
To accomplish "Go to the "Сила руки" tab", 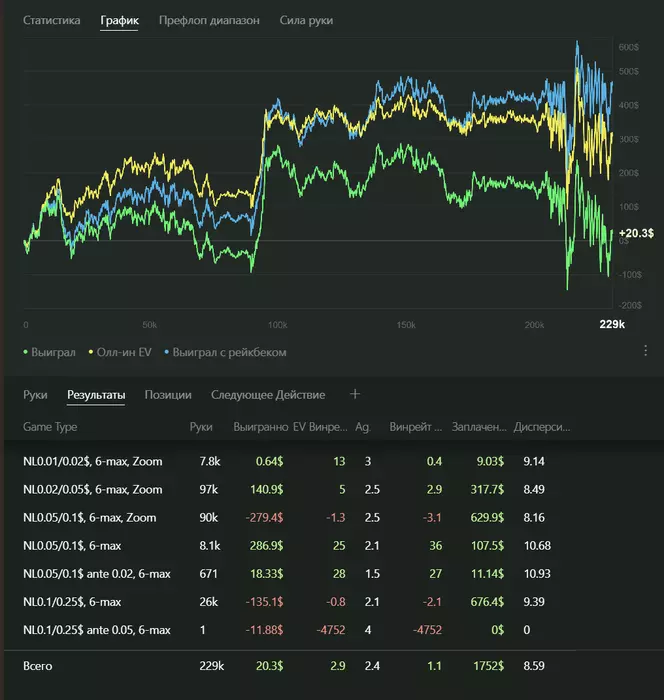I will click(x=306, y=20).
